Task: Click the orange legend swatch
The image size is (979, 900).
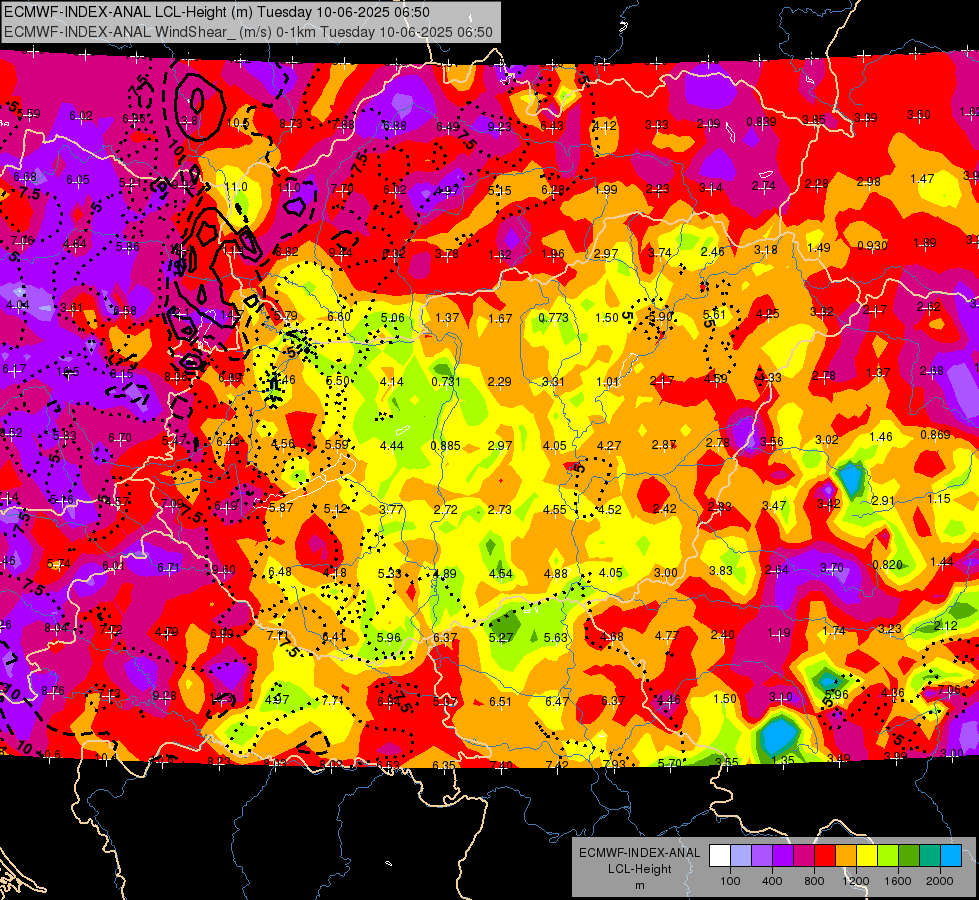Action: [846, 856]
